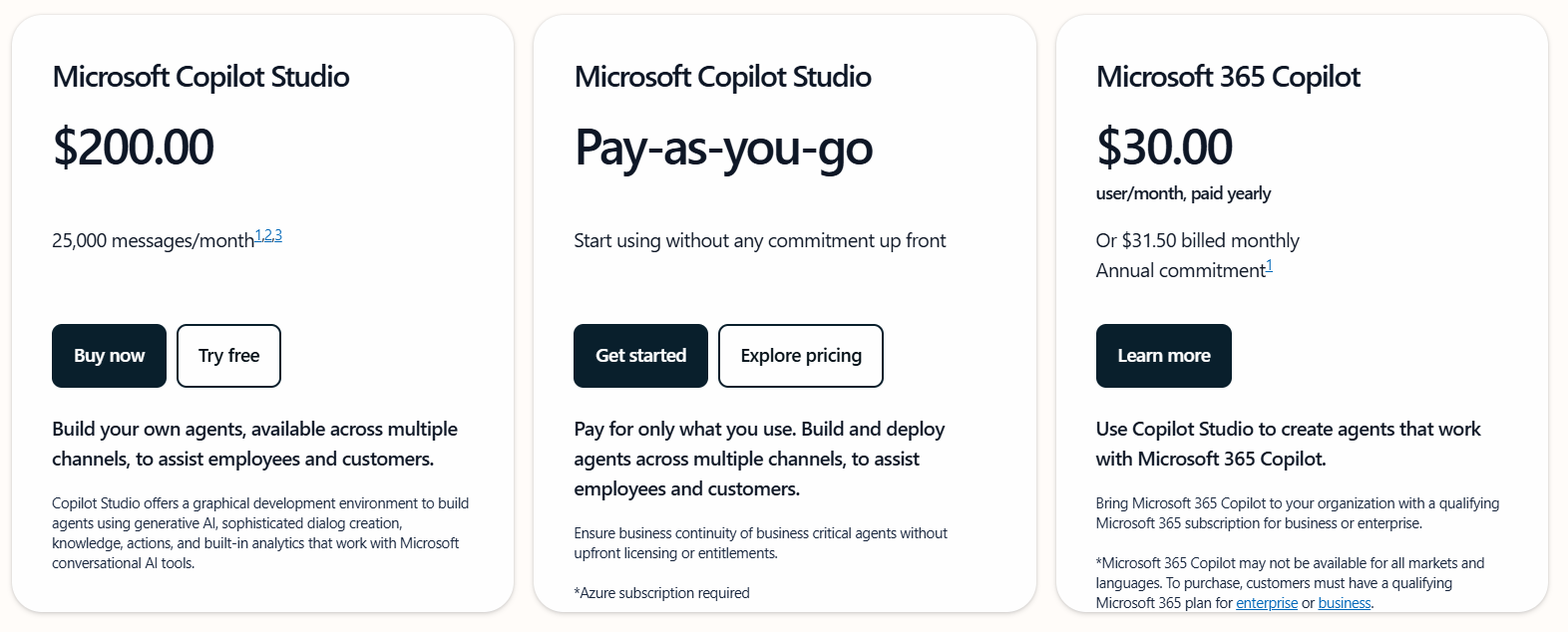This screenshot has height=632, width=1568.
Task: Click the Learn more button
Action: coord(1163,356)
